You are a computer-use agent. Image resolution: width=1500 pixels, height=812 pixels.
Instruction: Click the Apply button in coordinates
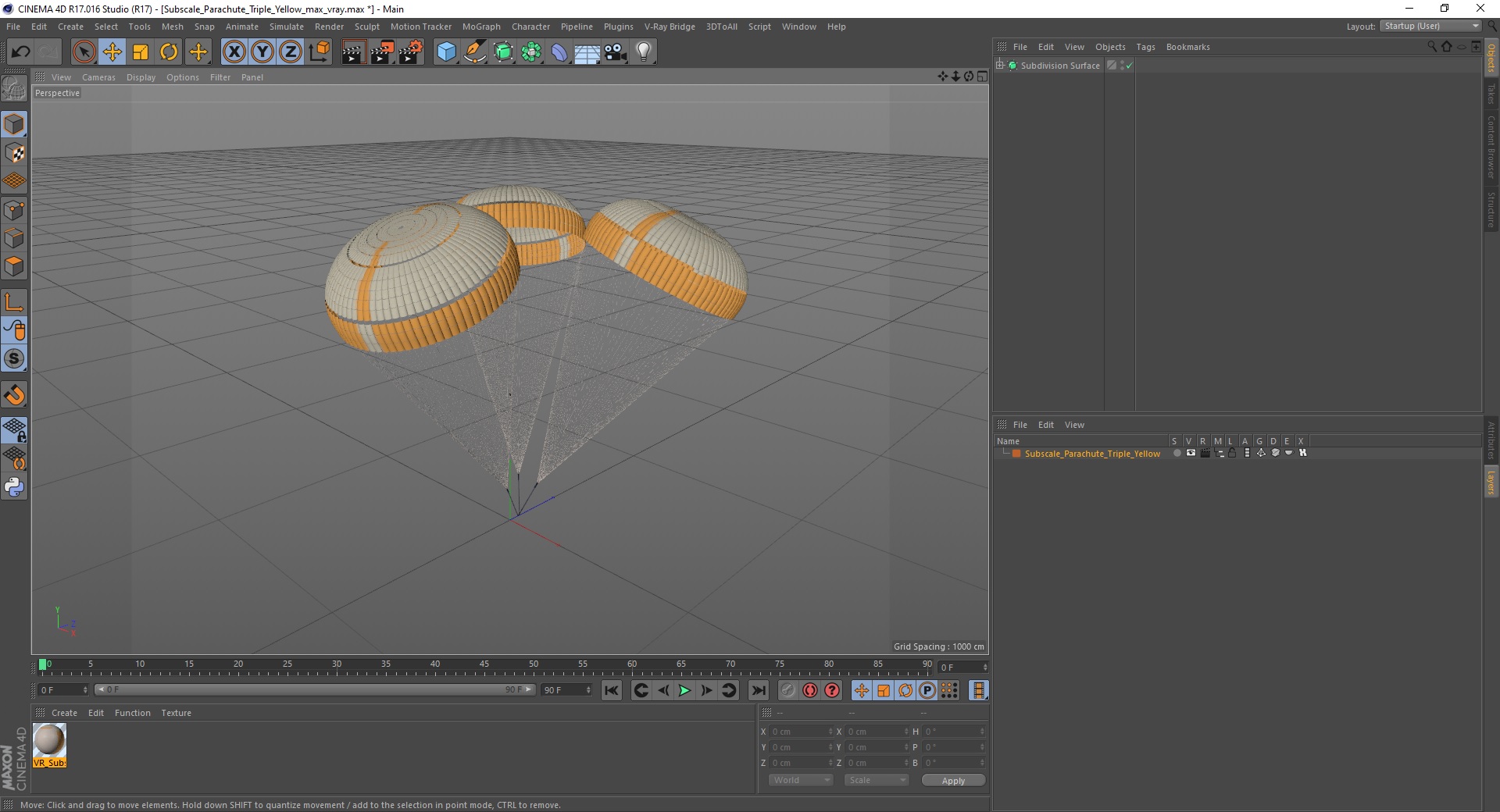[953, 781]
